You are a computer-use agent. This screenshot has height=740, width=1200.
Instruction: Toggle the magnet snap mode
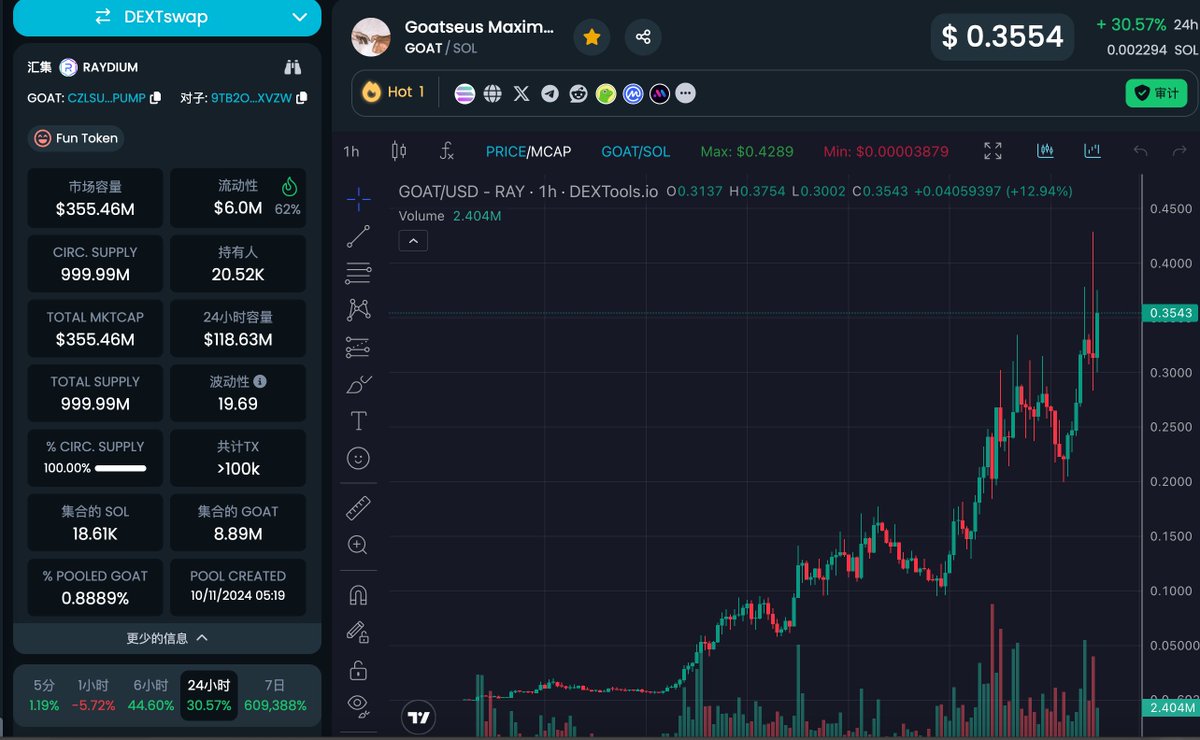(x=358, y=595)
